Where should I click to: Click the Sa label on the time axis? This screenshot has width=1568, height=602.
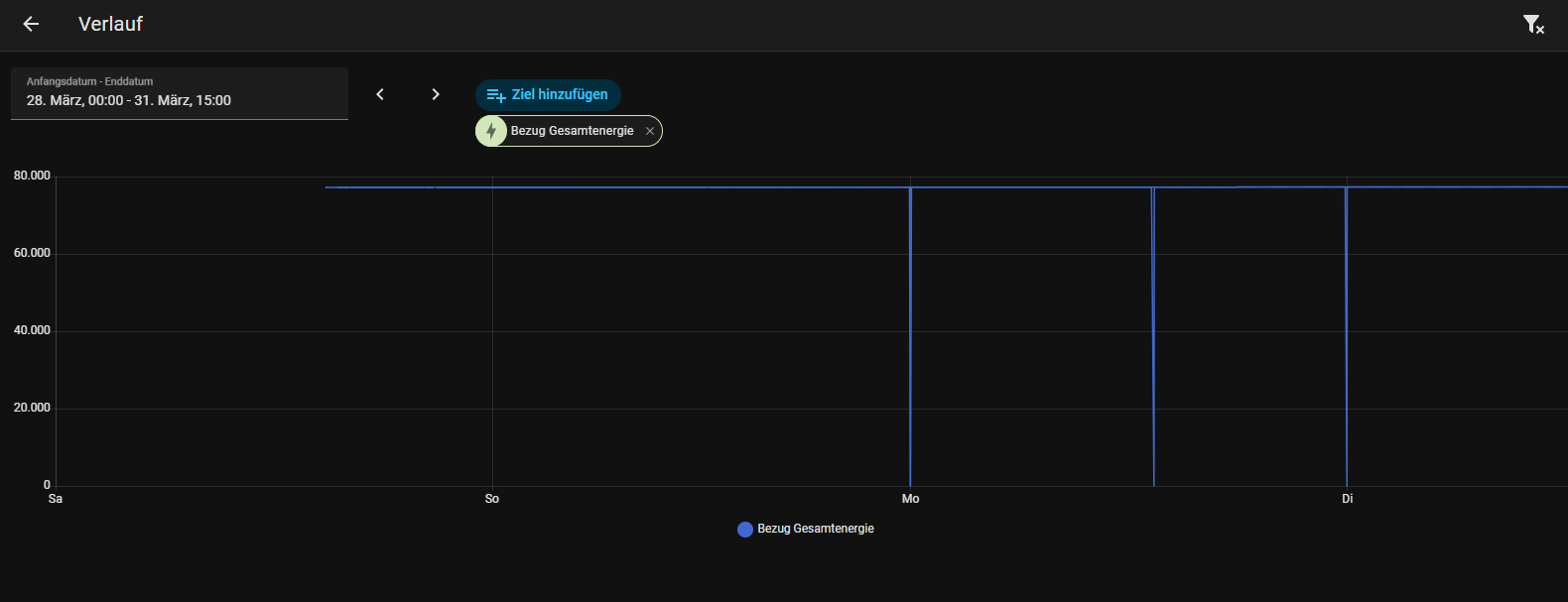point(56,499)
